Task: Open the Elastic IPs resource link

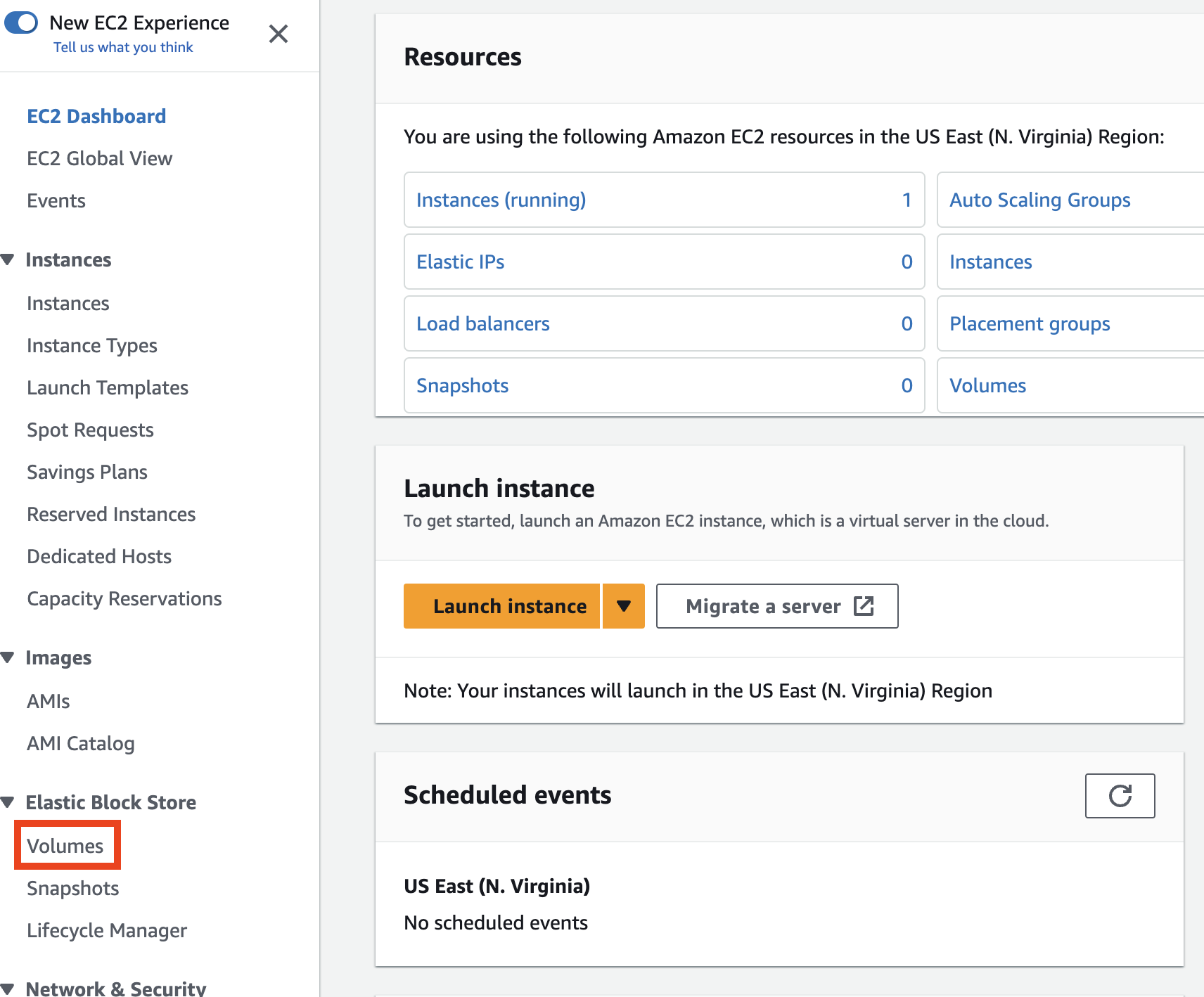Action: click(x=461, y=262)
